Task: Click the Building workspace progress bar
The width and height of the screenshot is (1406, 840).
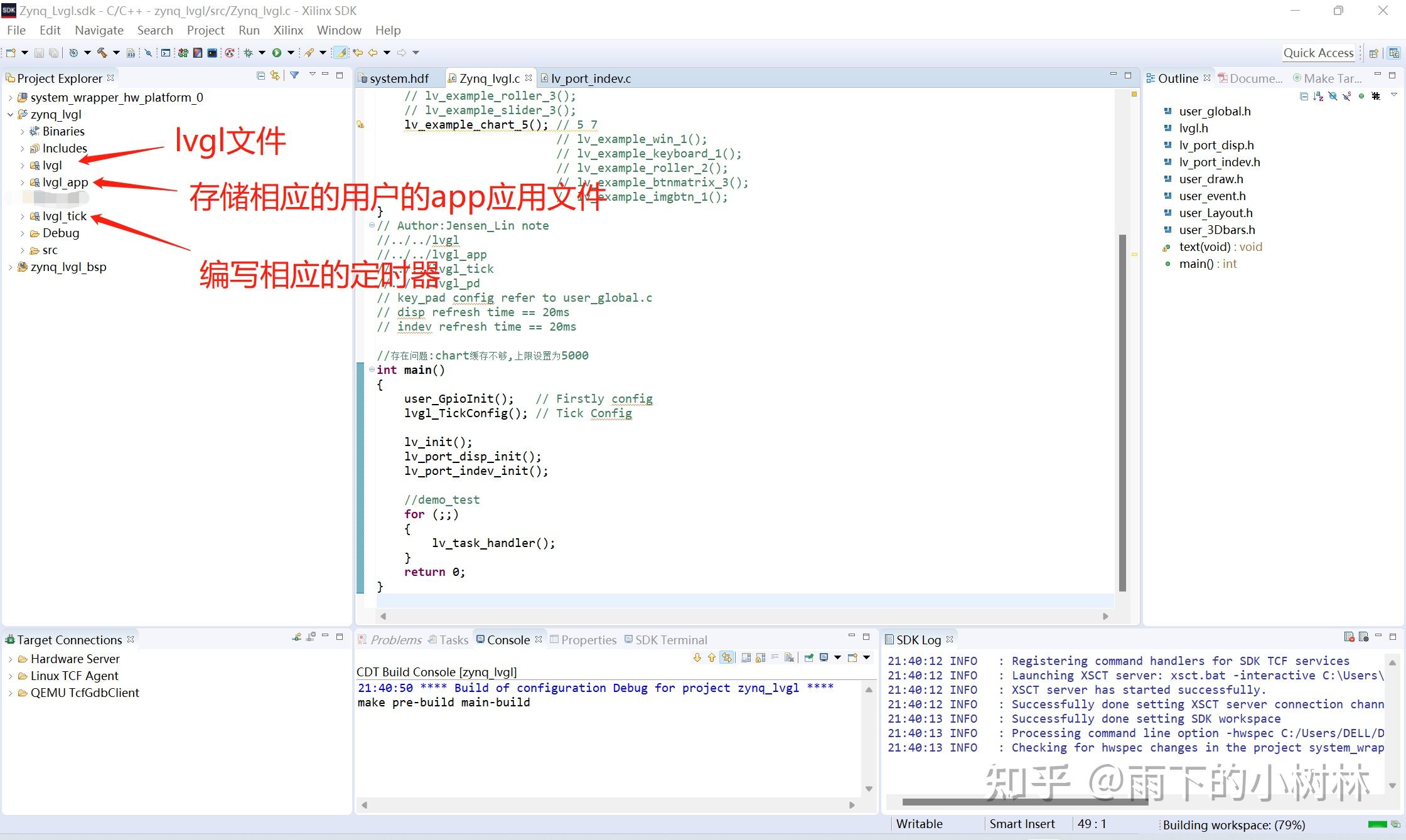Action: [1376, 824]
